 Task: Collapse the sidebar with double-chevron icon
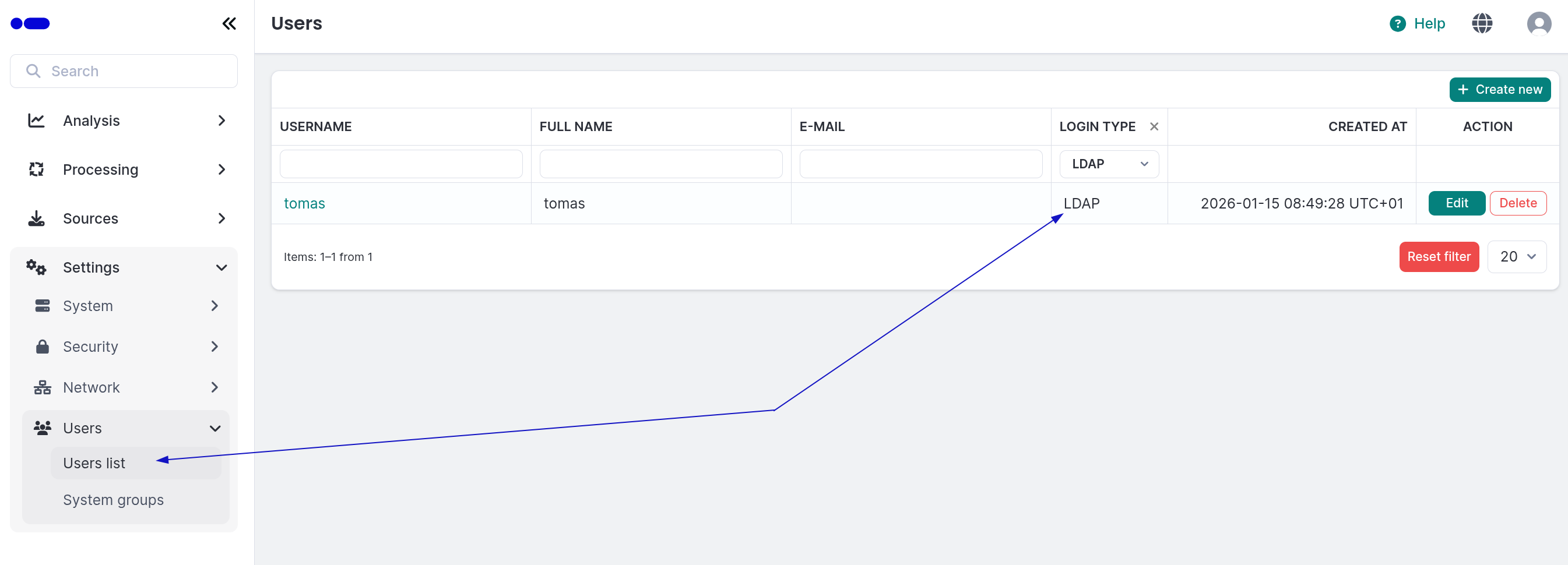229,24
